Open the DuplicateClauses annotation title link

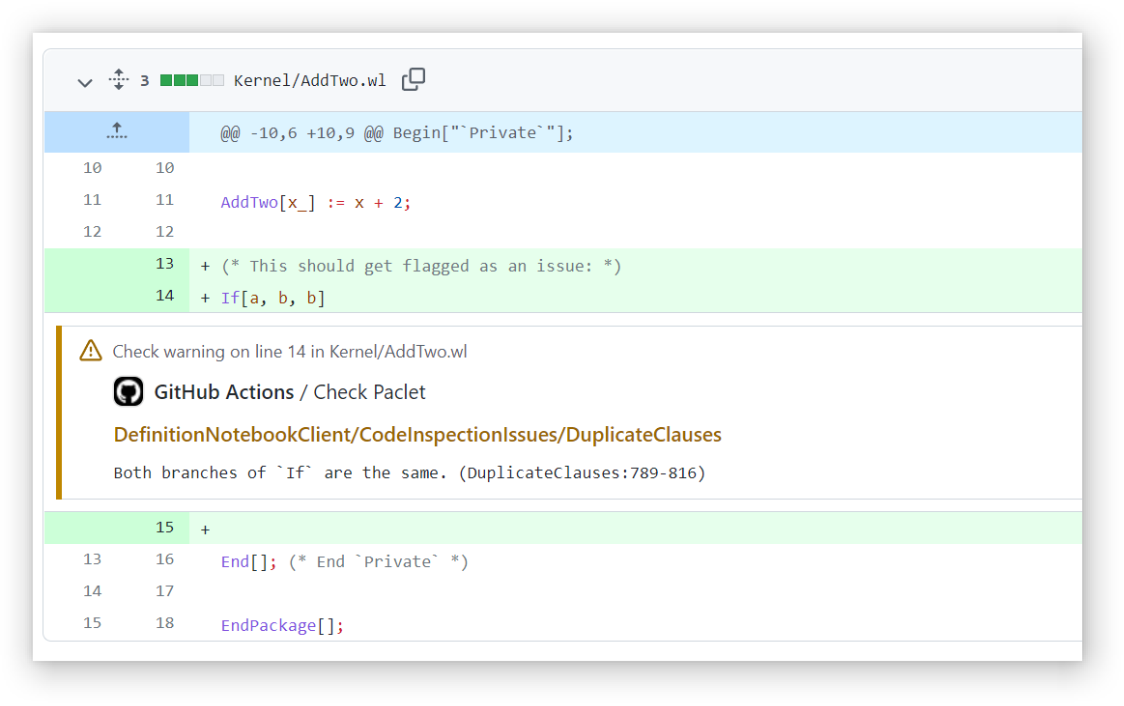coord(417,434)
